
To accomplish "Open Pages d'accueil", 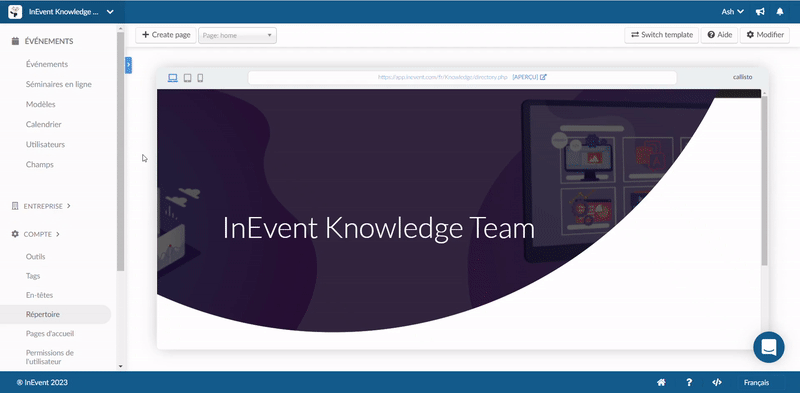I will (x=50, y=333).
